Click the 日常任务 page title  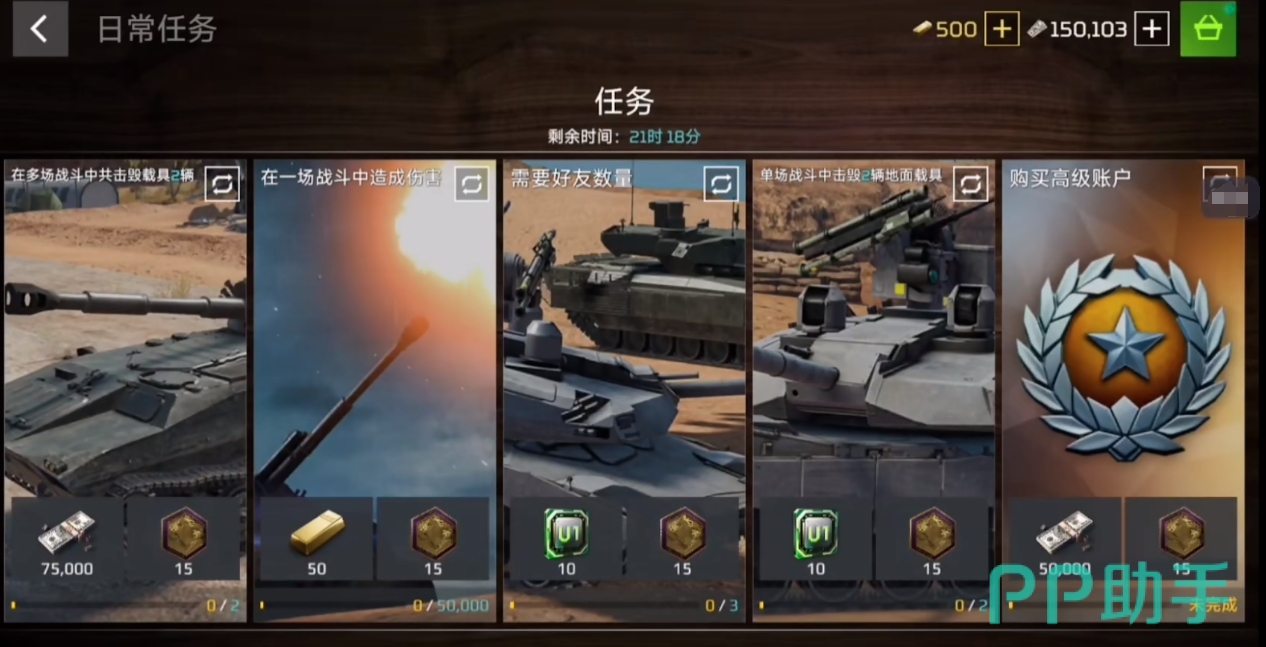click(x=157, y=29)
